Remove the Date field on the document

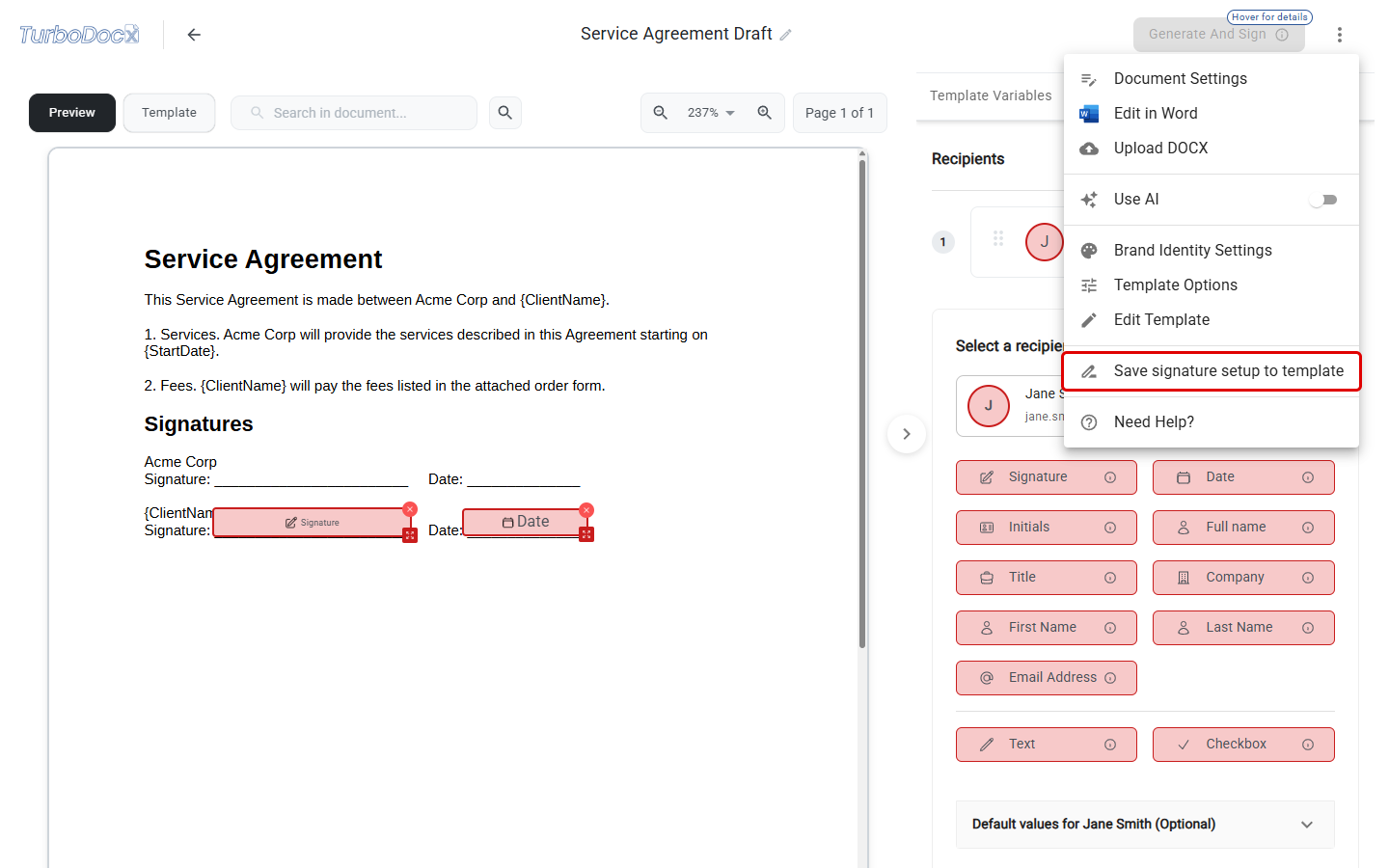pyautogui.click(x=586, y=510)
